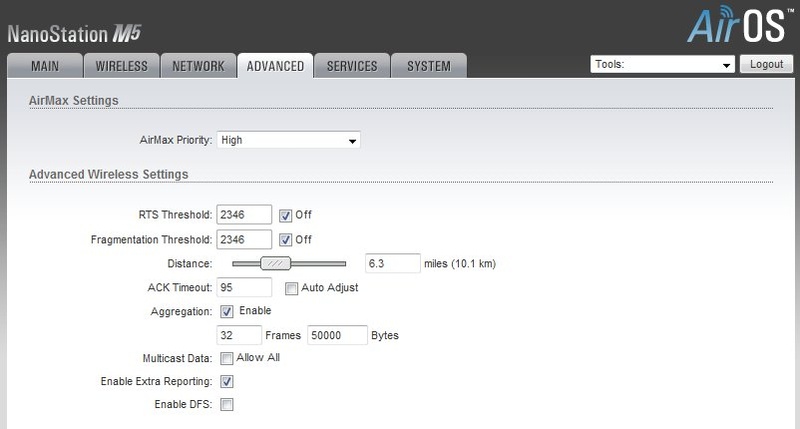The width and height of the screenshot is (800, 429).
Task: Toggle the Aggregation Enable checkbox
Action: point(227,311)
